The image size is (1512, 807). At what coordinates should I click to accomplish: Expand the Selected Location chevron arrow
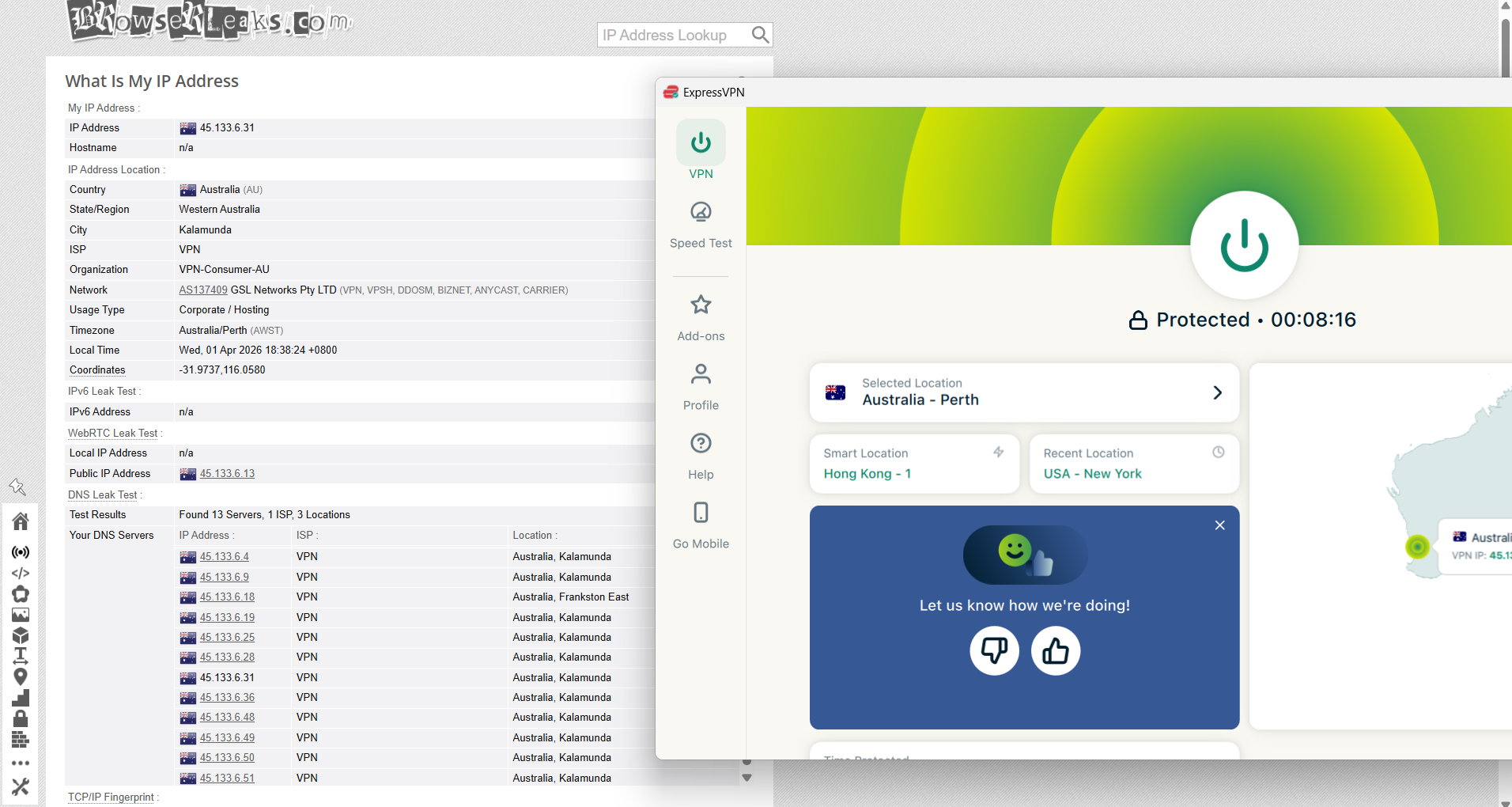pos(1216,392)
